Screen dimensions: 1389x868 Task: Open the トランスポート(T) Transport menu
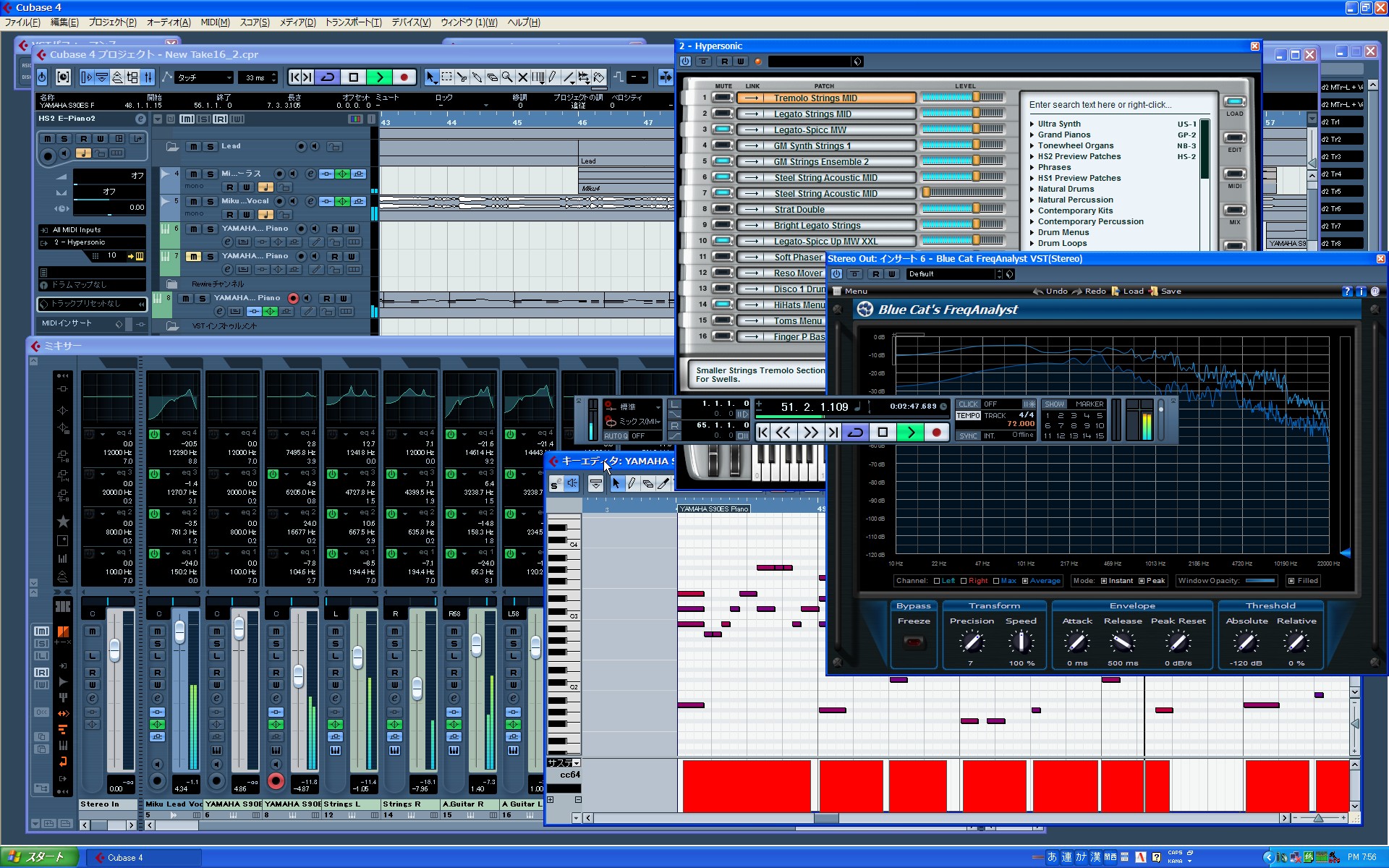pyautogui.click(x=353, y=22)
